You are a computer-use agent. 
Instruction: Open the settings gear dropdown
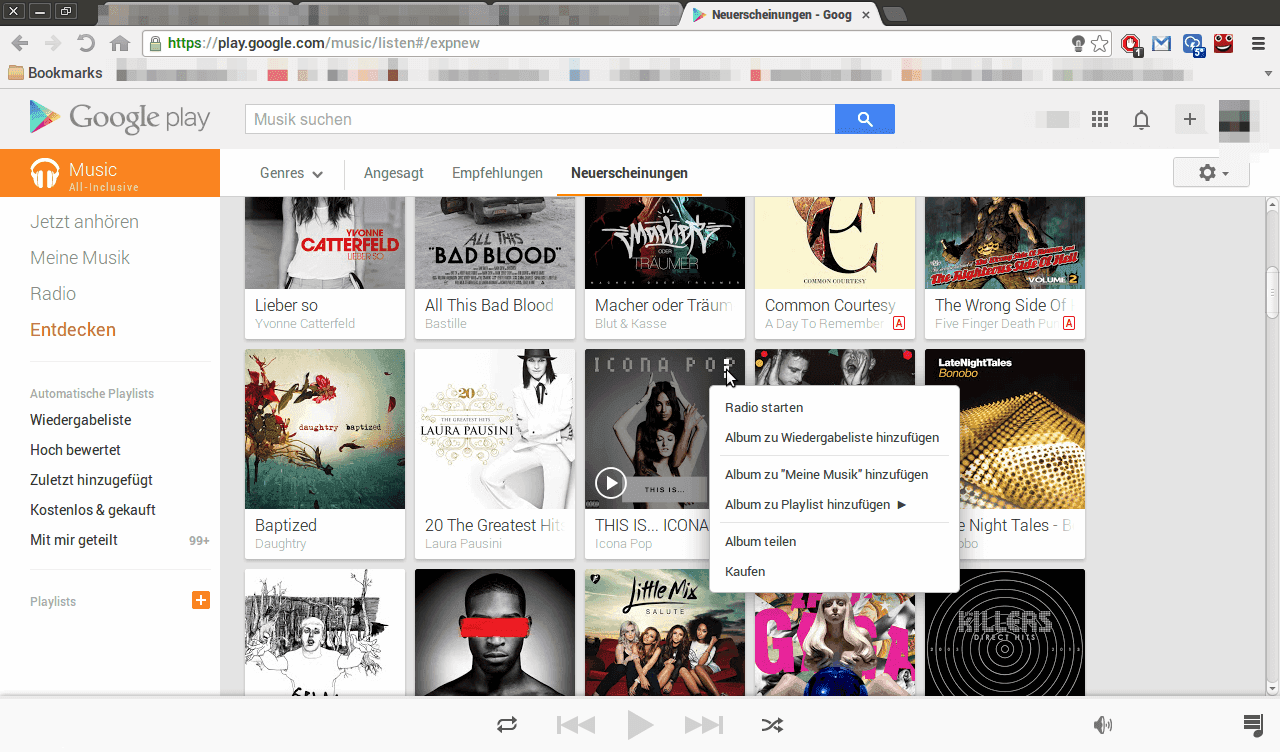tap(1211, 172)
